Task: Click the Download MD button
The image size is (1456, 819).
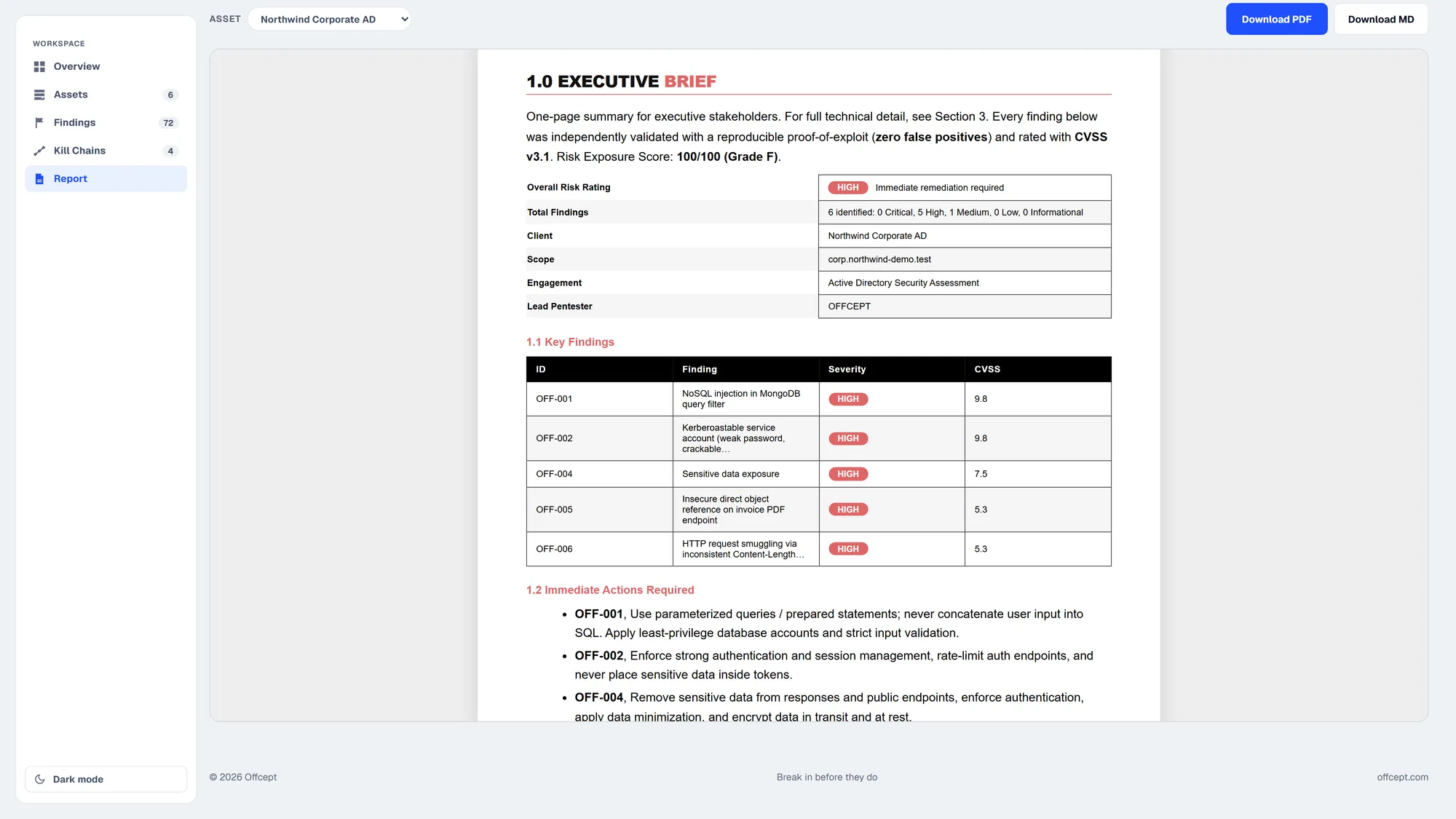Action: pos(1380,19)
